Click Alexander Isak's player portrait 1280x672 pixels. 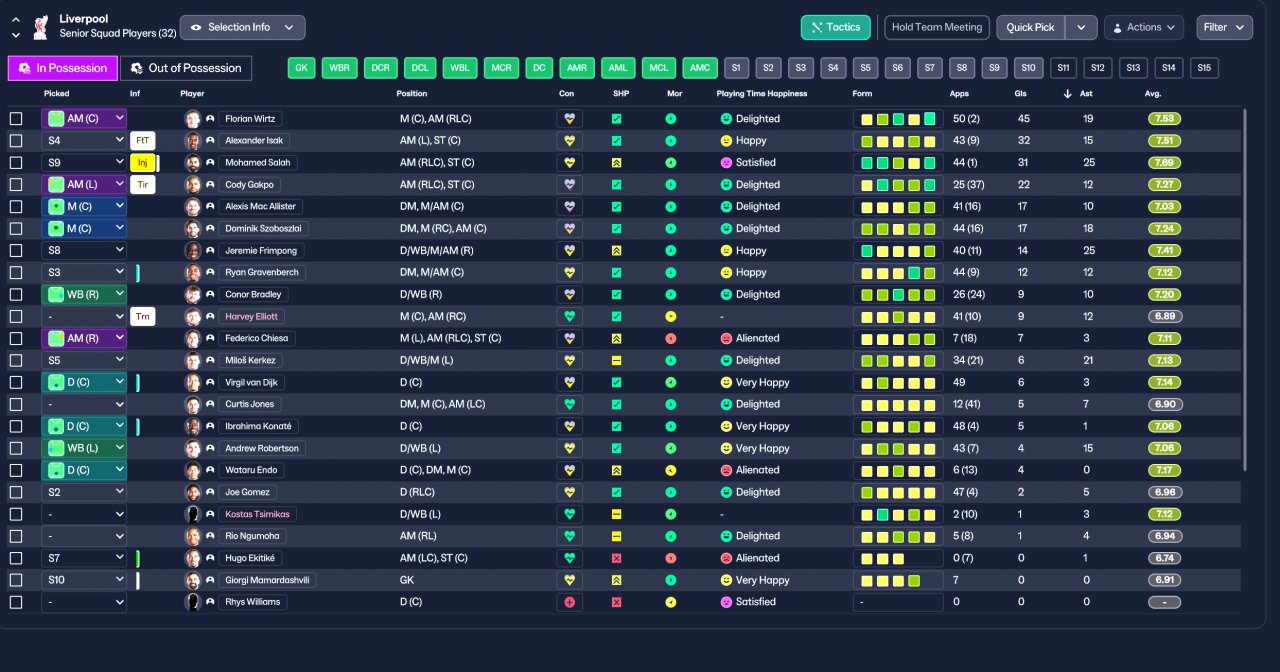pyautogui.click(x=193, y=140)
